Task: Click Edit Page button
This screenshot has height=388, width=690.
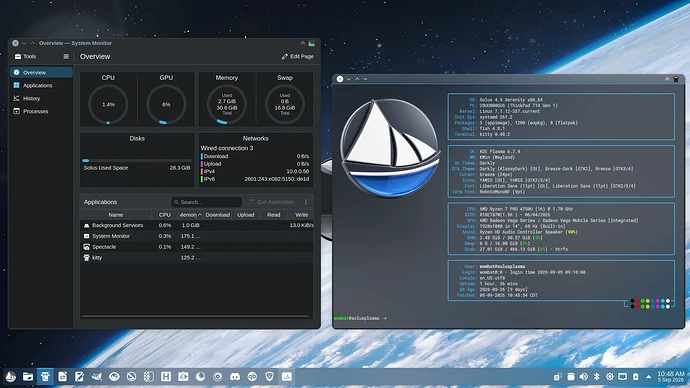Action: pos(298,56)
